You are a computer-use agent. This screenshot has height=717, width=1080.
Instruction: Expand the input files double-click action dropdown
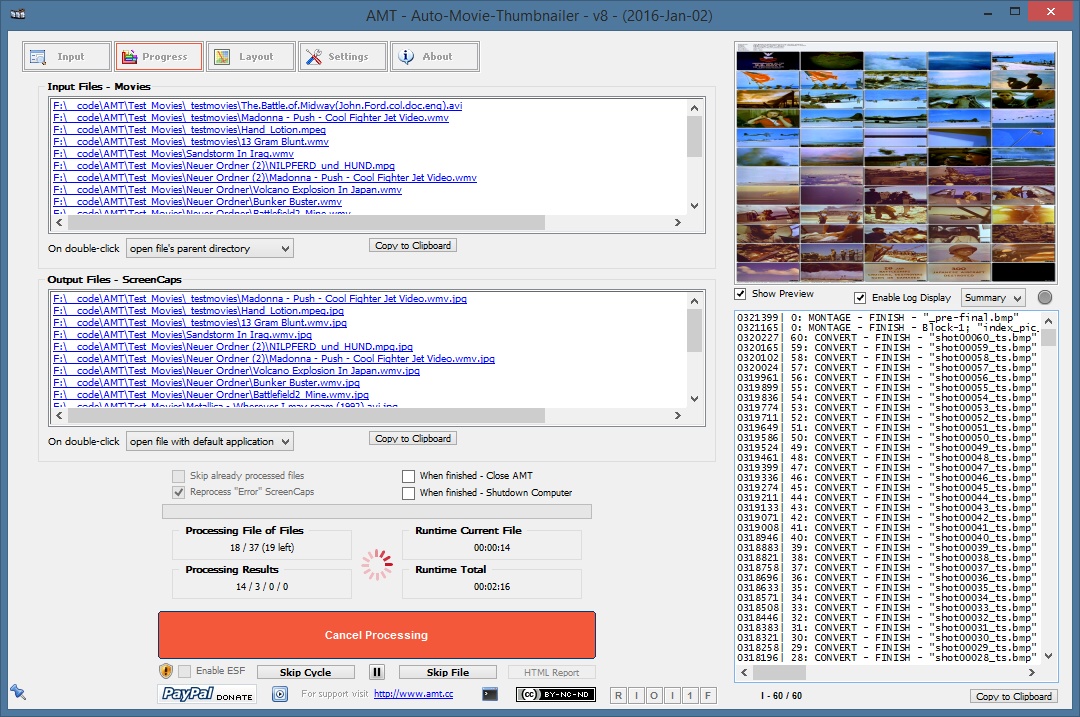click(x=210, y=248)
